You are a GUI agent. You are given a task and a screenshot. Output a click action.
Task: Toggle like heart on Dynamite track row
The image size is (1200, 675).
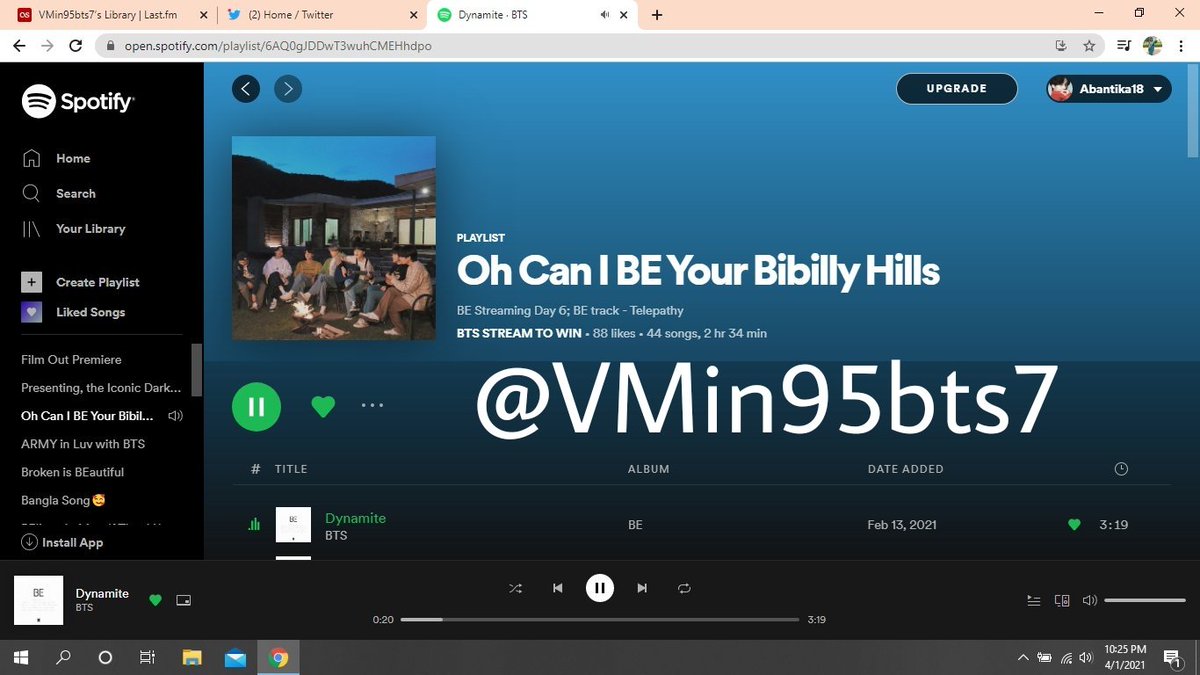tap(1074, 524)
